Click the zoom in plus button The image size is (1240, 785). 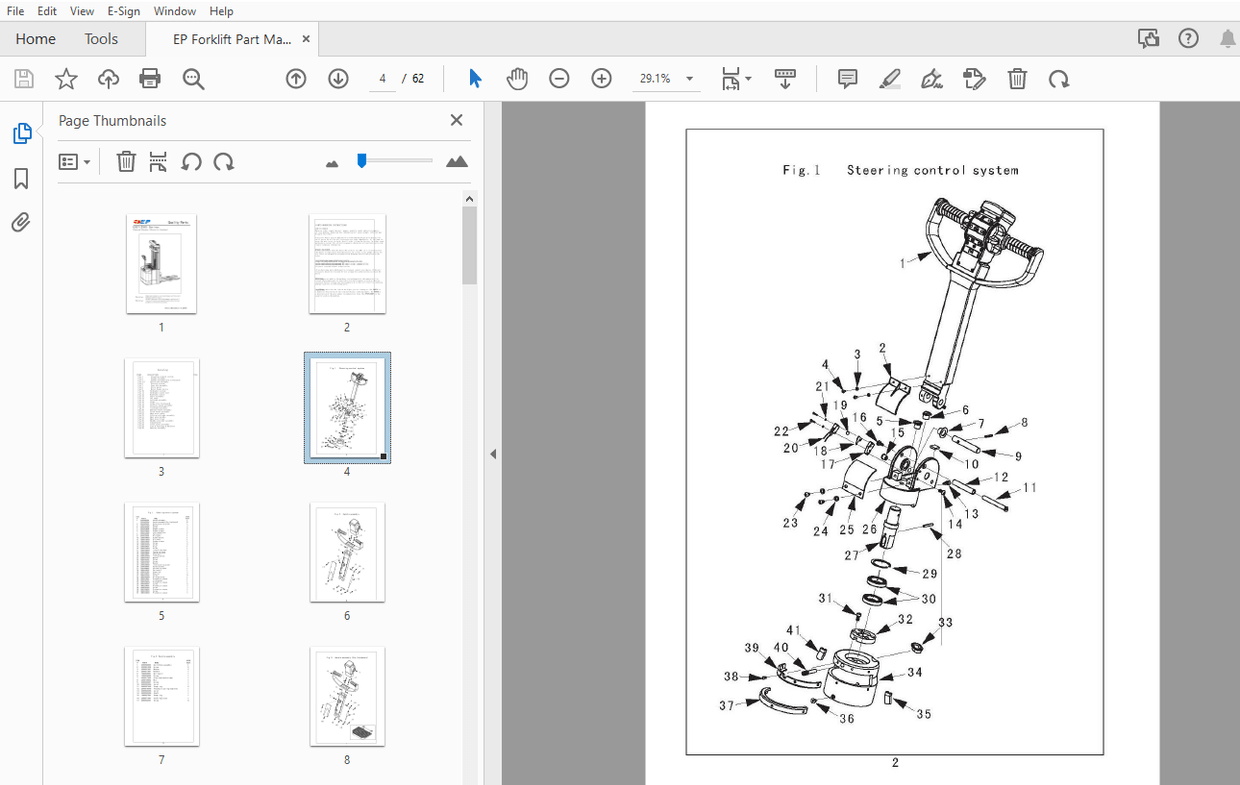[x=601, y=78]
